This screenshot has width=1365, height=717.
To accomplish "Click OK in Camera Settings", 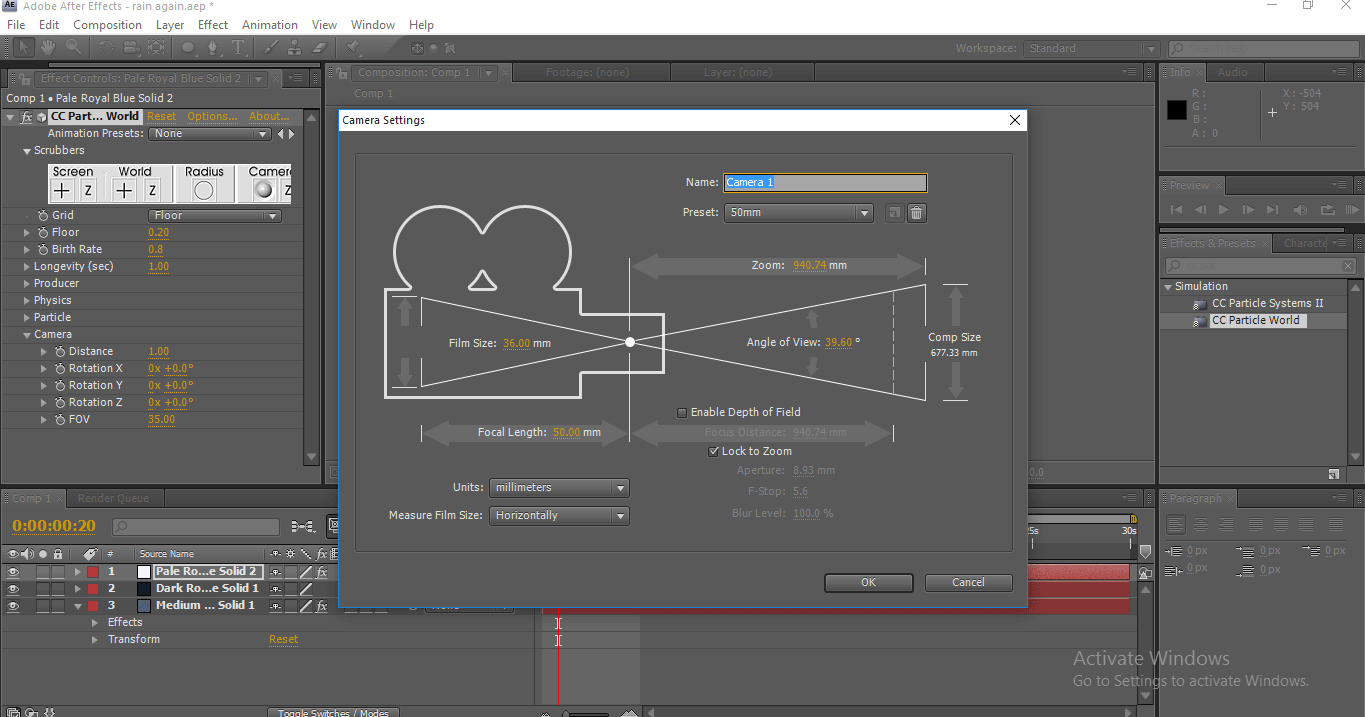I will pyautogui.click(x=868, y=582).
